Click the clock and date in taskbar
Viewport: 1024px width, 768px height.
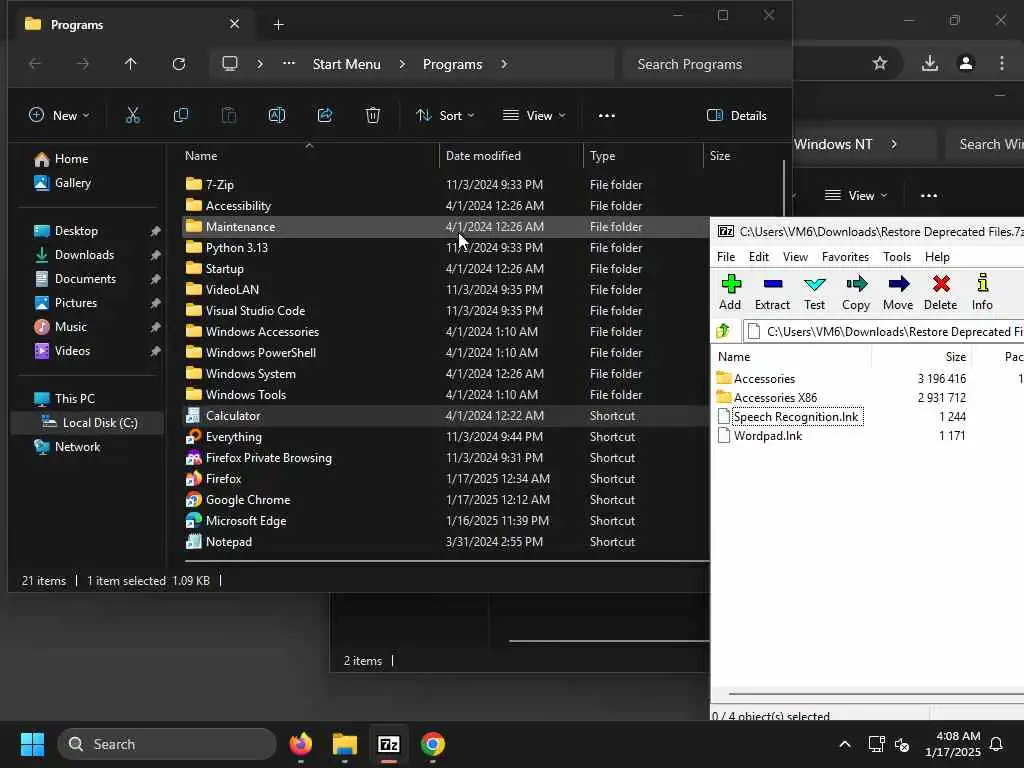(x=953, y=744)
